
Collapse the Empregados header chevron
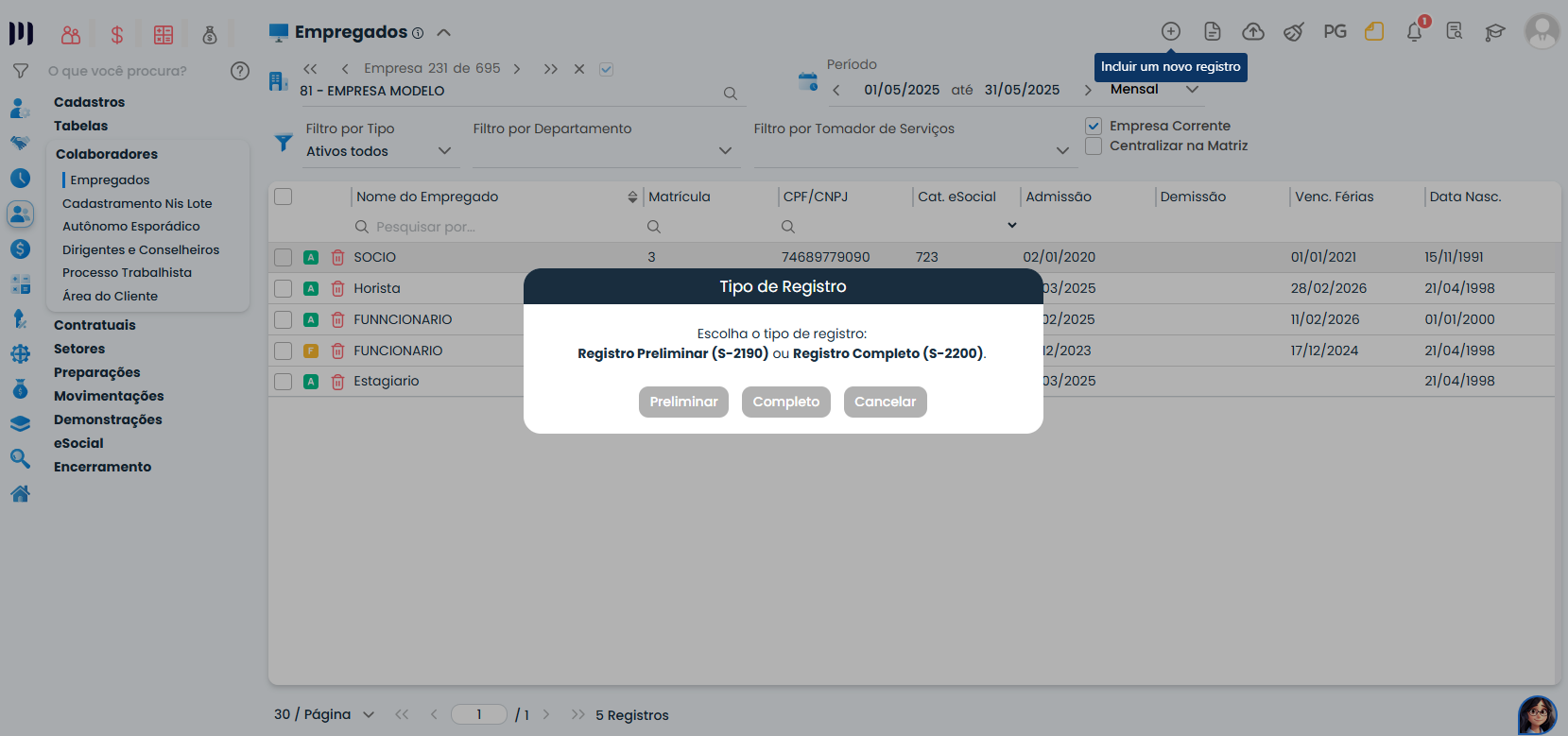pyautogui.click(x=443, y=32)
